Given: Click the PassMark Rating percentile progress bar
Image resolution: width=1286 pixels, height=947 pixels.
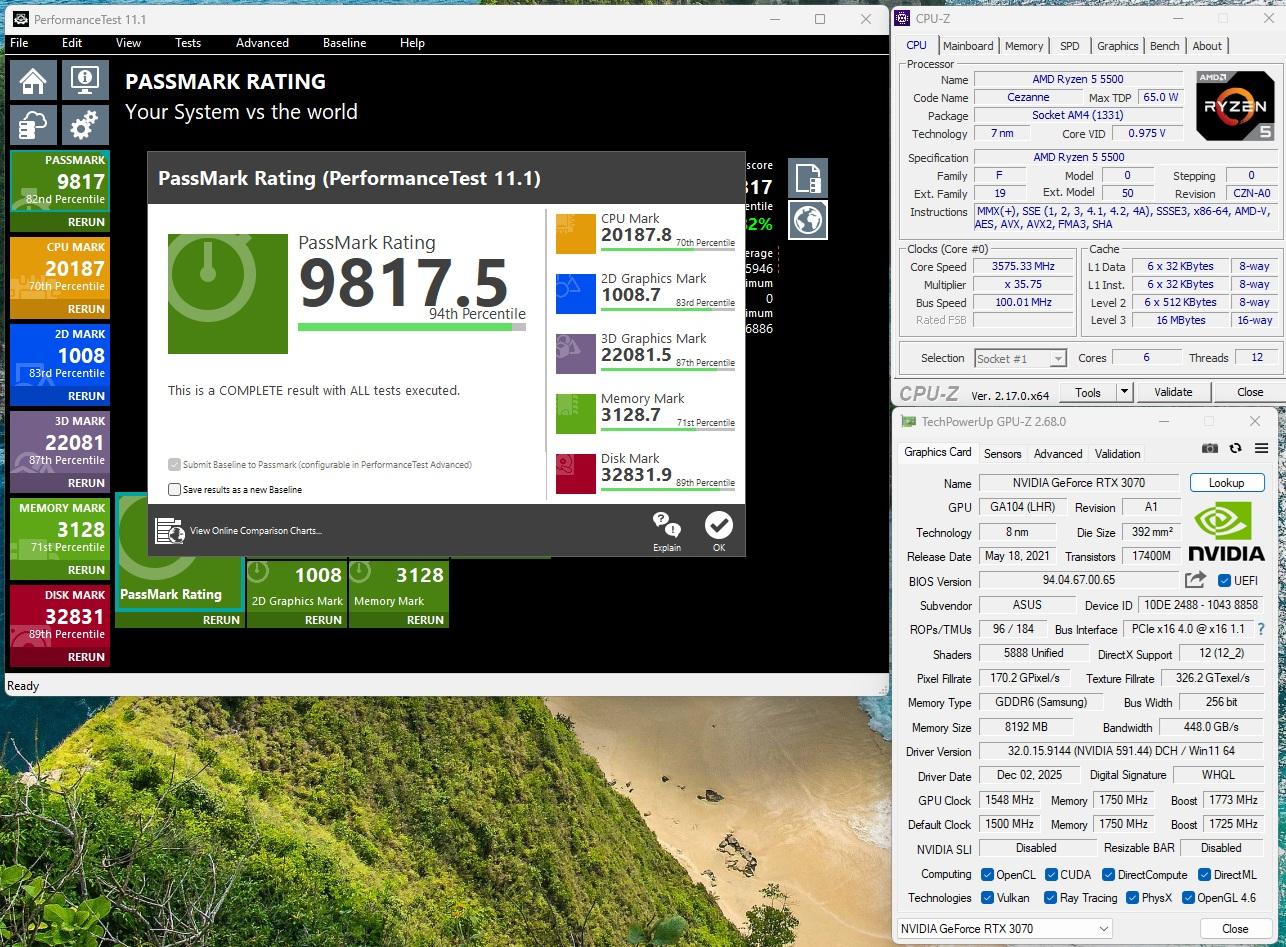Looking at the screenshot, I should 411,326.
